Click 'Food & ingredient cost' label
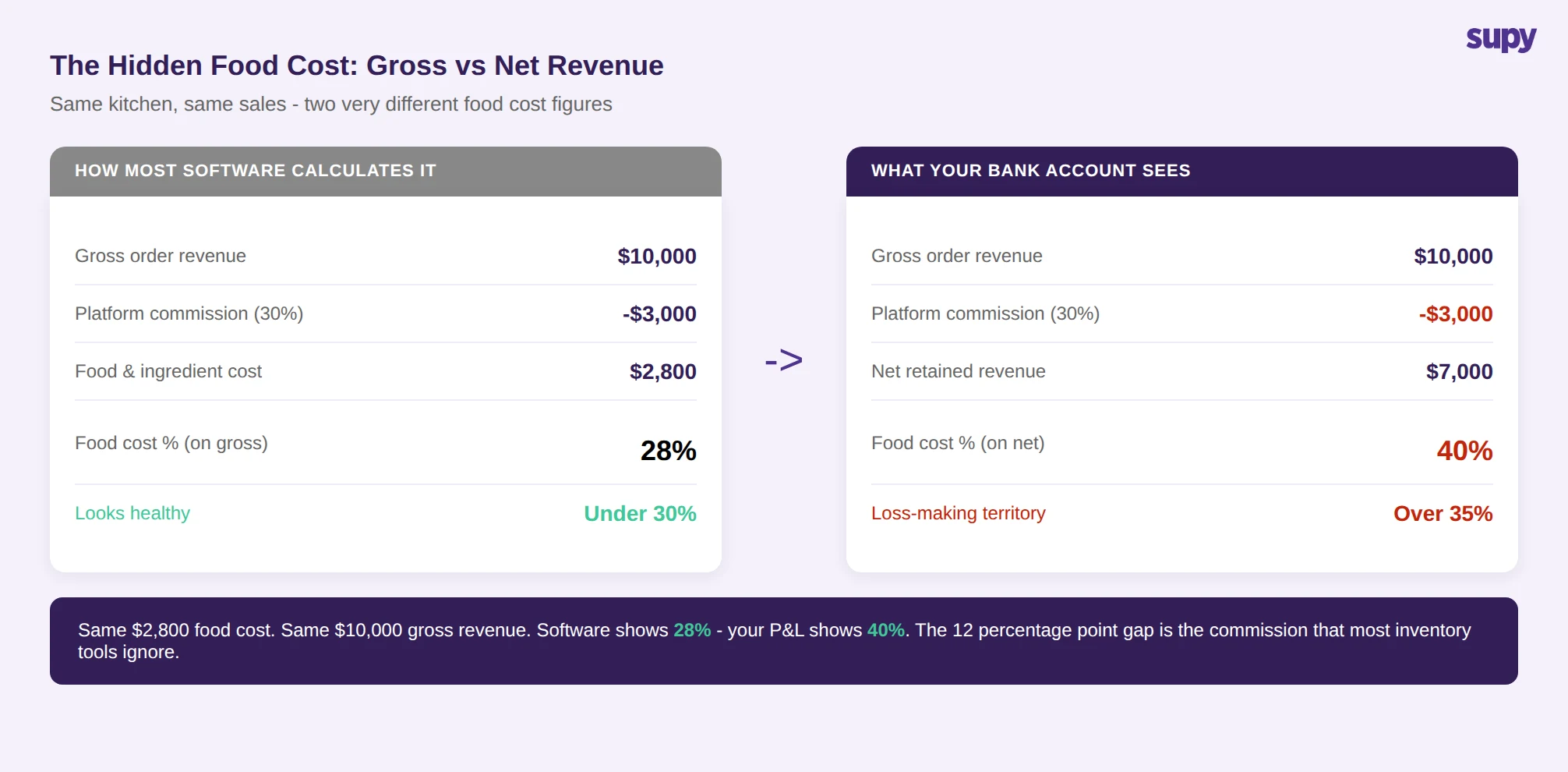This screenshot has height=772, width=1568. [x=168, y=371]
